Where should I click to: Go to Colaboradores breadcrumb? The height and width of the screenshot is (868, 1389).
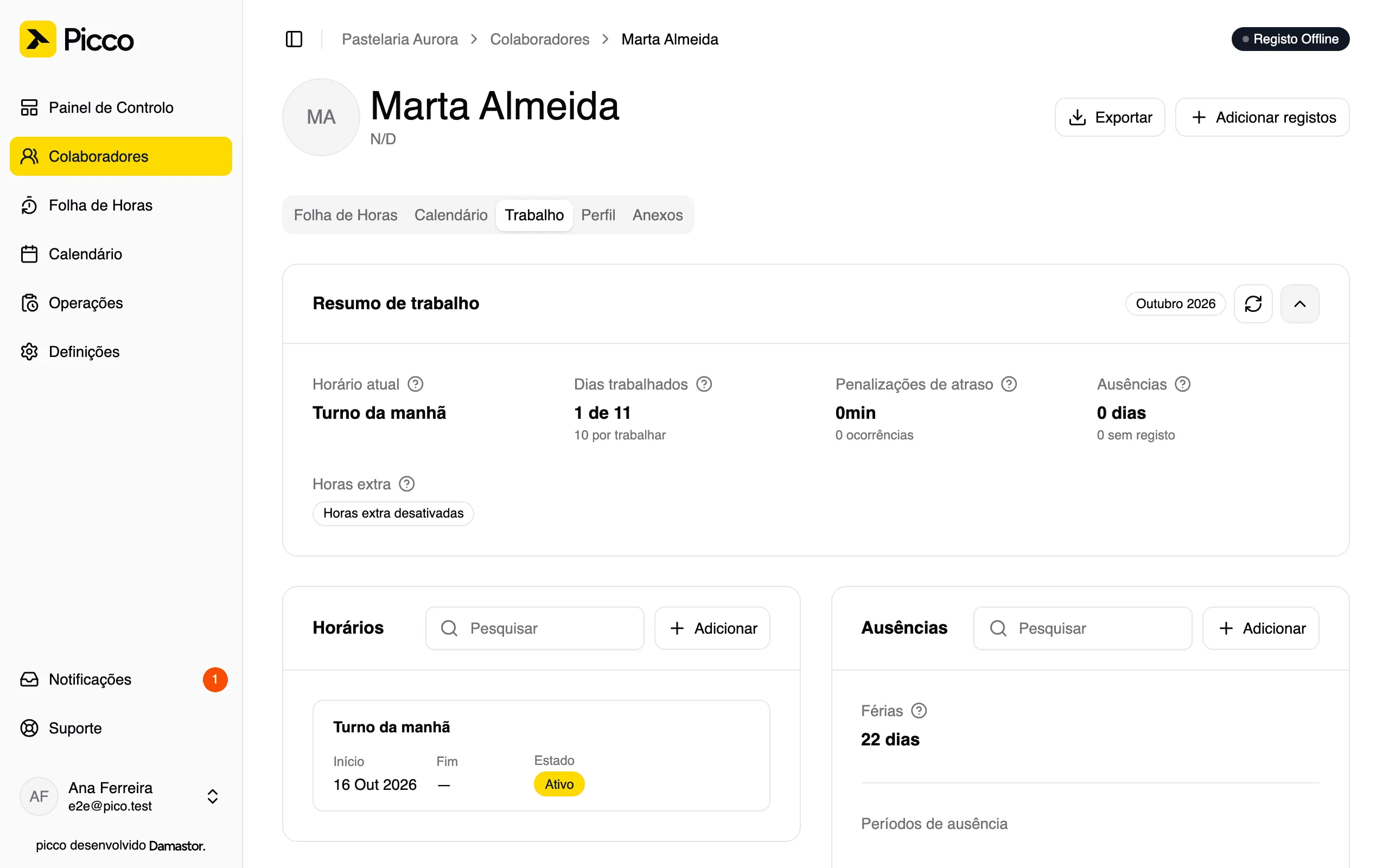(539, 39)
